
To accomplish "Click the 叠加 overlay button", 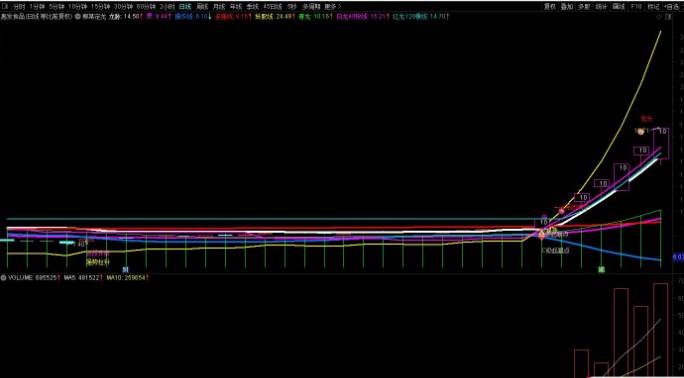I will tap(567, 7).
